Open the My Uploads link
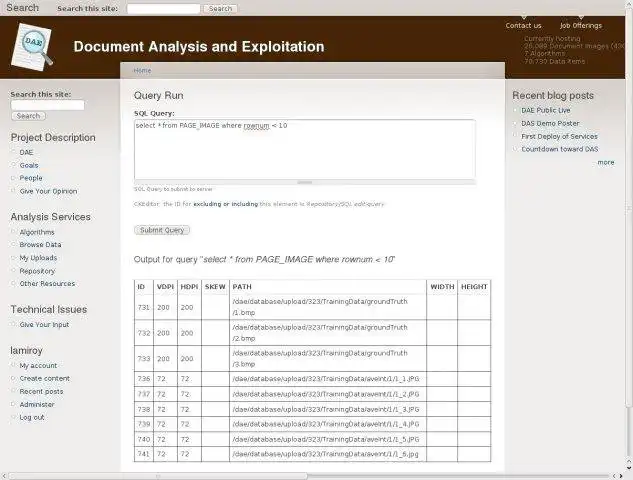Viewport: 633px width, 480px height. [38, 258]
